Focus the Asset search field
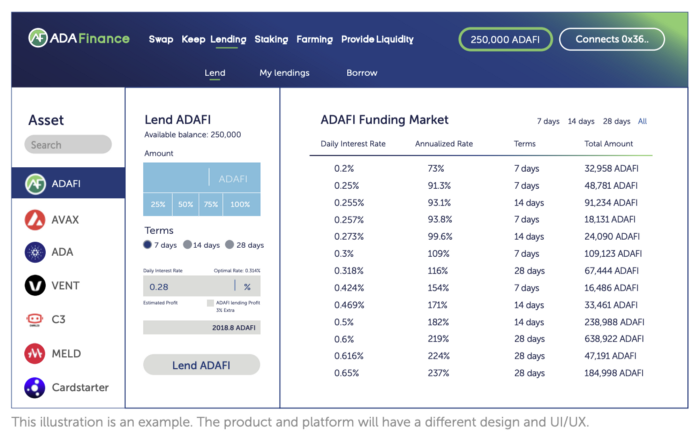Image resolution: width=700 pixels, height=437 pixels. tap(68, 145)
